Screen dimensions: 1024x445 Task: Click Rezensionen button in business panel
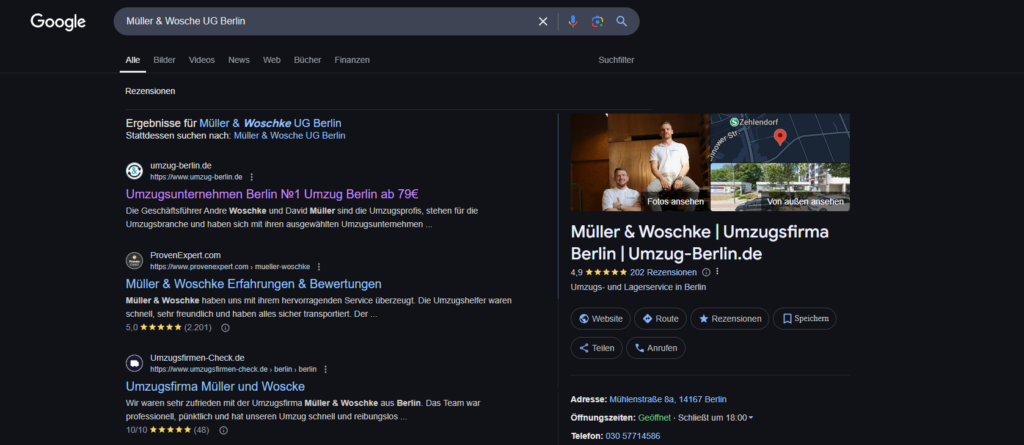pos(729,319)
